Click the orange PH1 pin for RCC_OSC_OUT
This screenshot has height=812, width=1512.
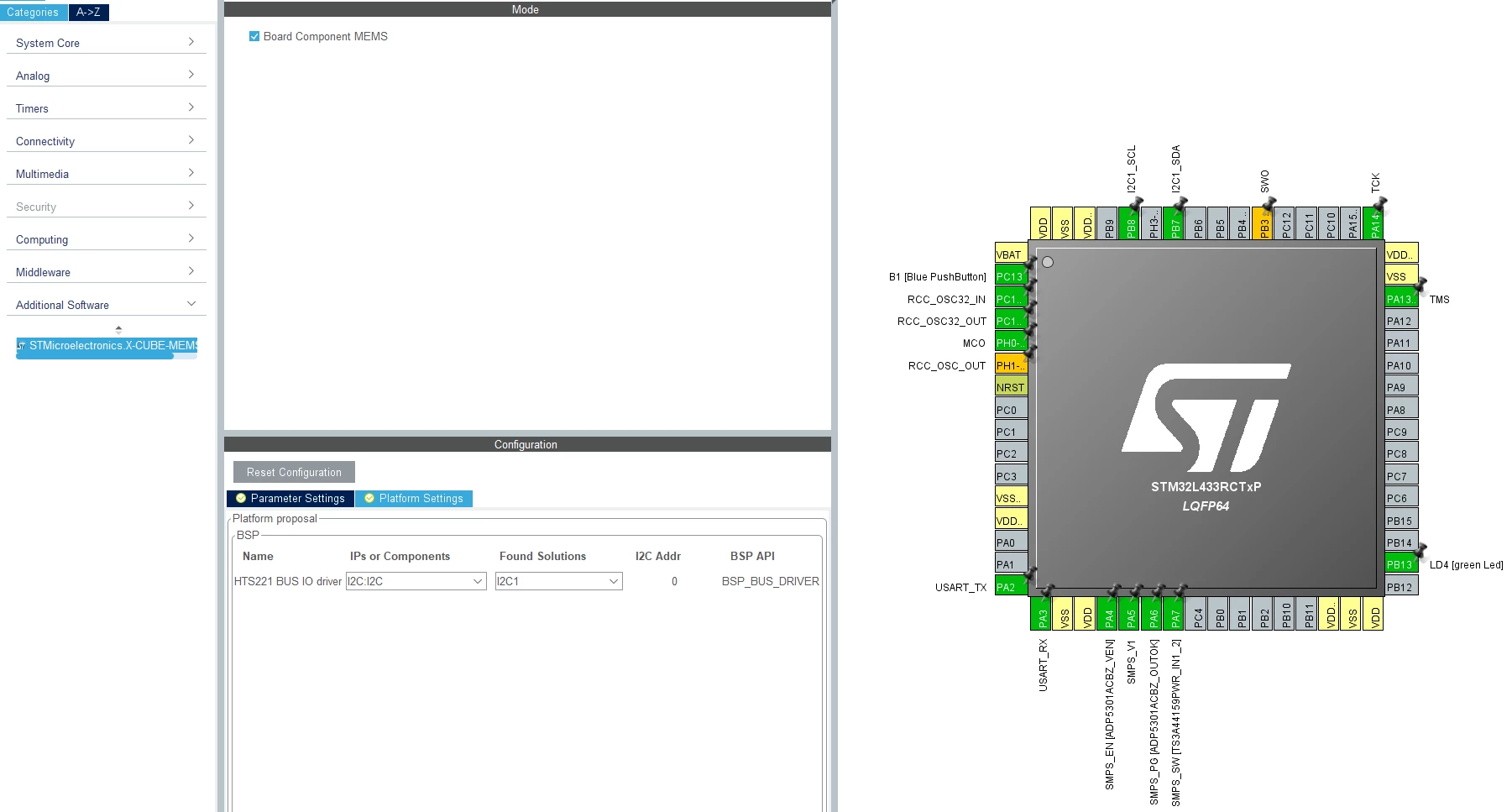click(1011, 365)
